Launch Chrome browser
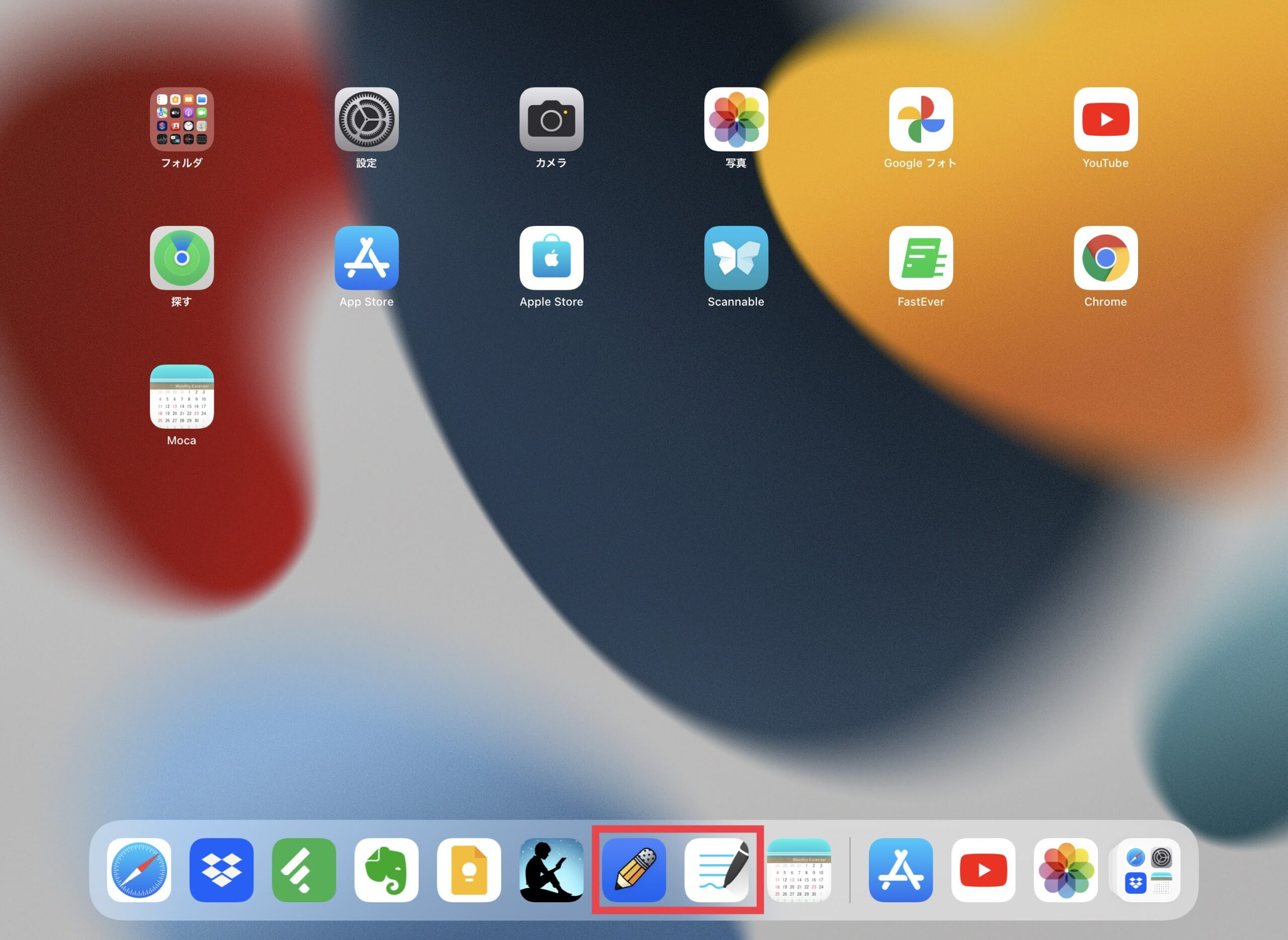The image size is (1288, 940). click(x=1105, y=258)
